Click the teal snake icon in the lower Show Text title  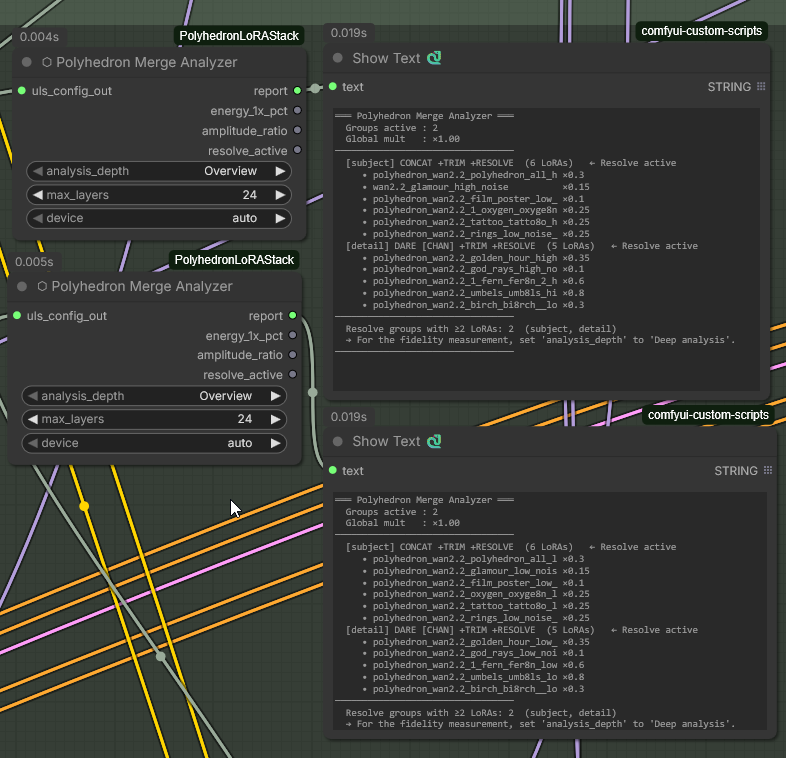[x=434, y=442]
